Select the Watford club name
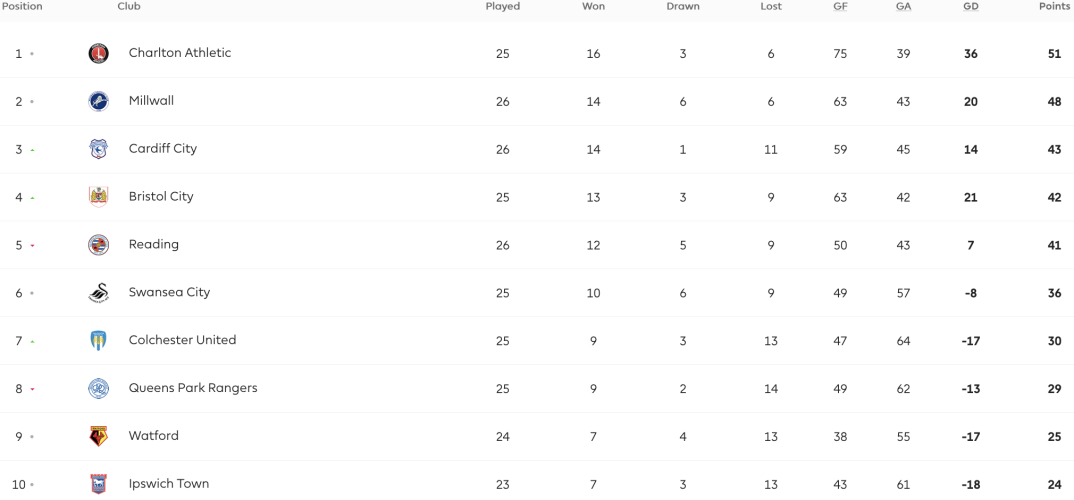 [153, 436]
